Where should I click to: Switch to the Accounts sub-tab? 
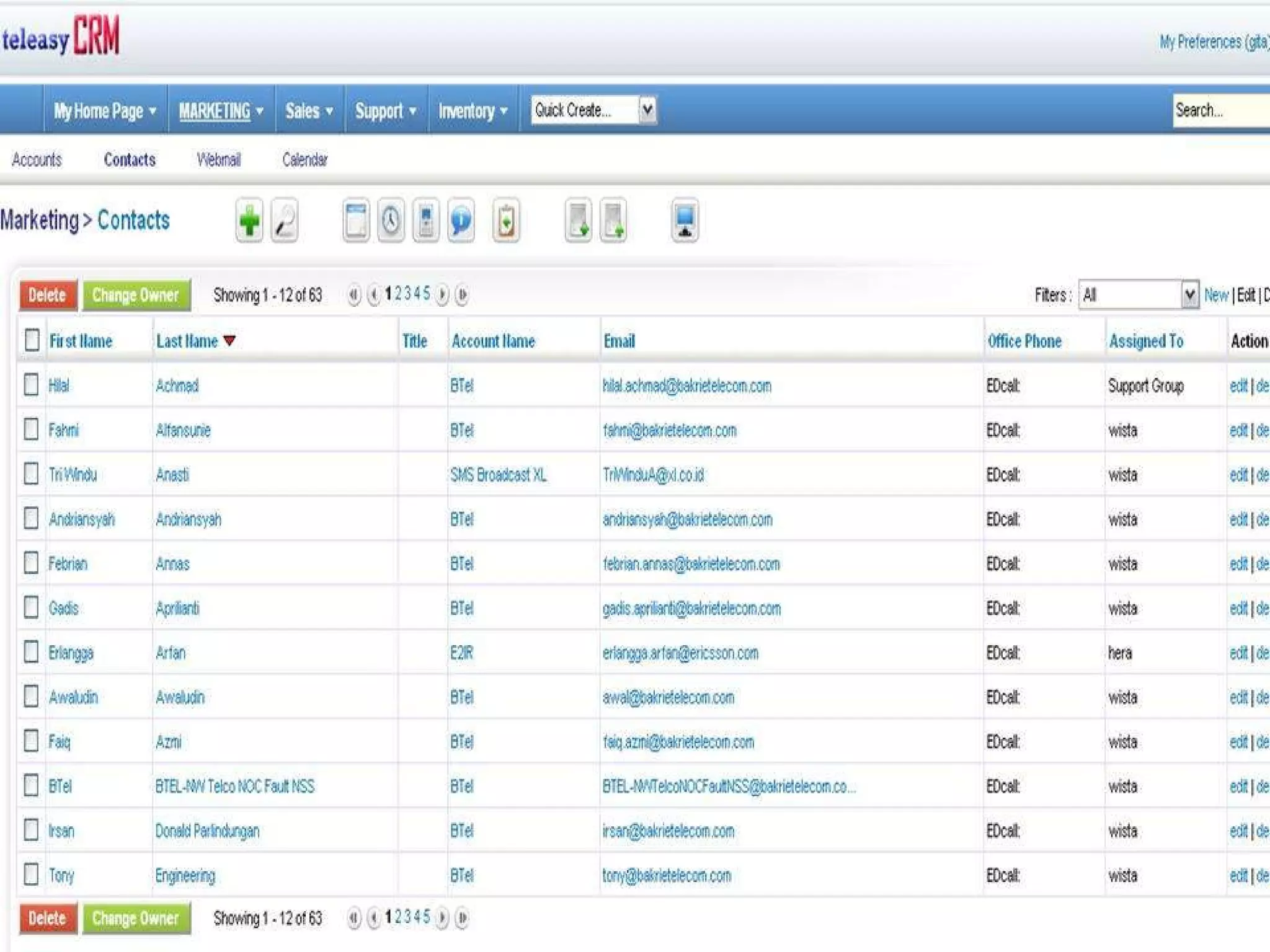[37, 160]
